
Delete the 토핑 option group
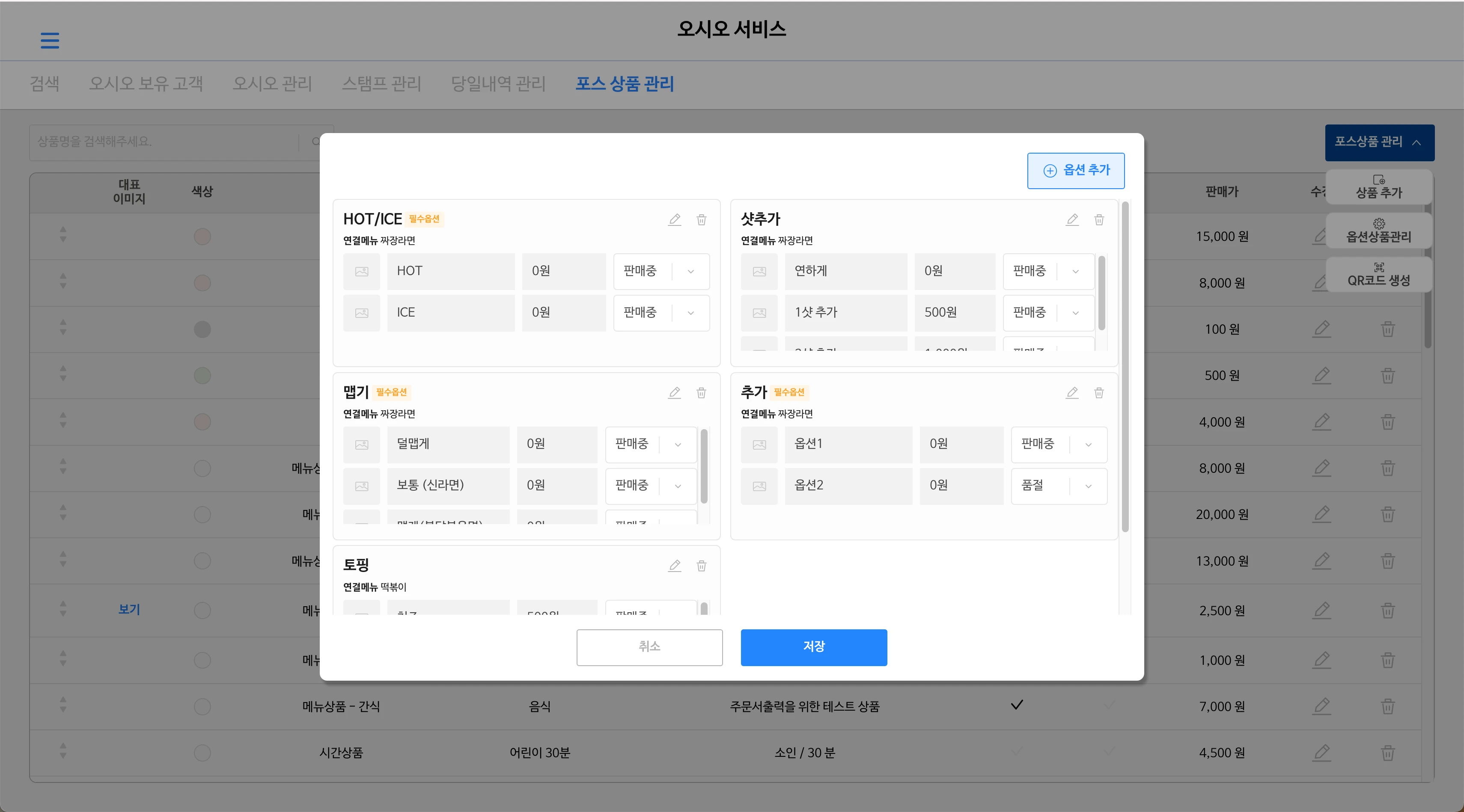[701, 566]
